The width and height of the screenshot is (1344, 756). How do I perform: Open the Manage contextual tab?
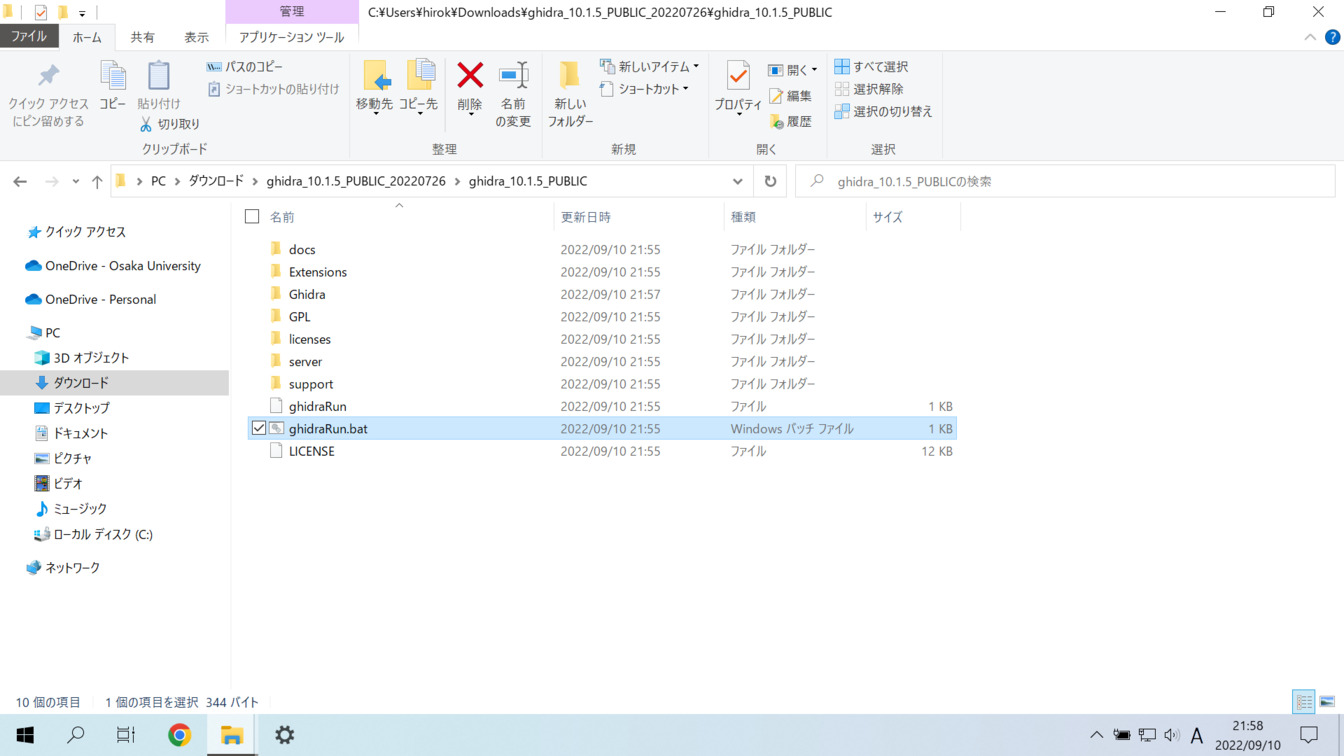pyautogui.click(x=292, y=12)
